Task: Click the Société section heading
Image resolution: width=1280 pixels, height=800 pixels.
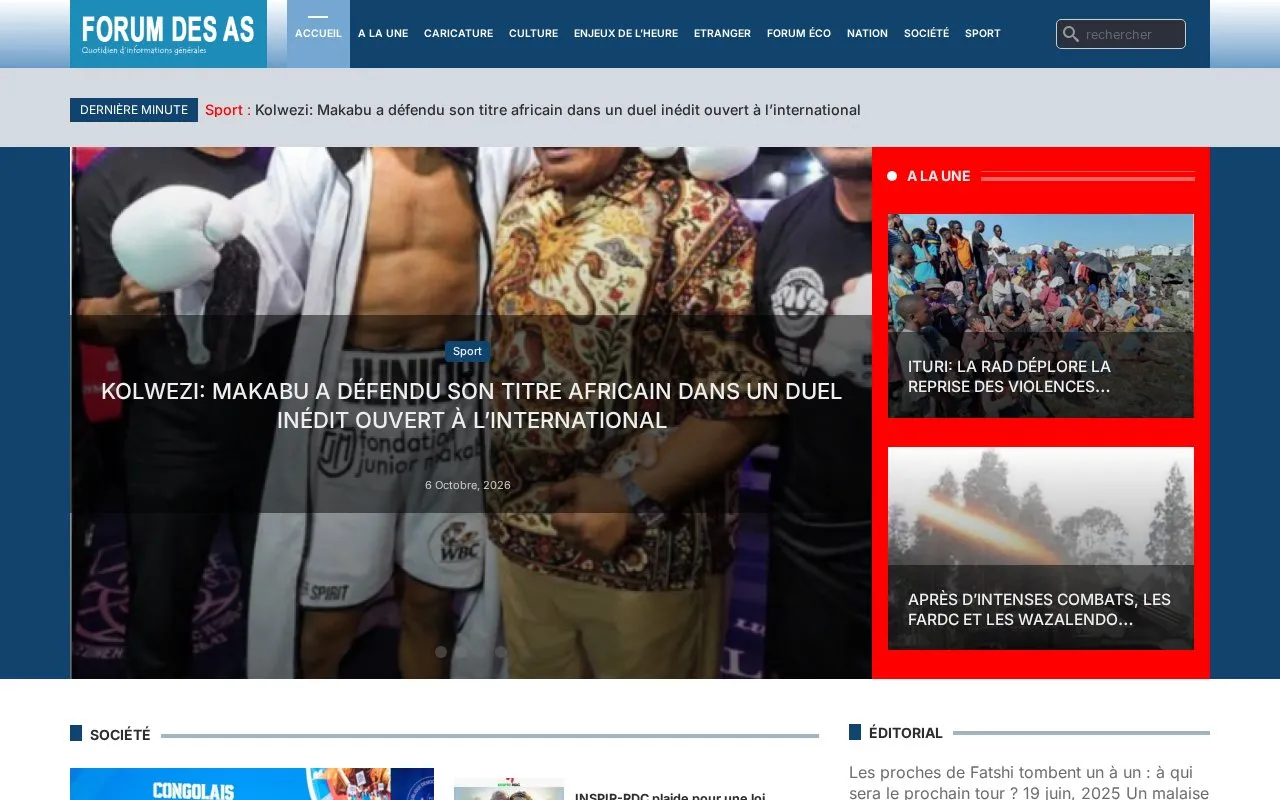Action: pos(120,735)
